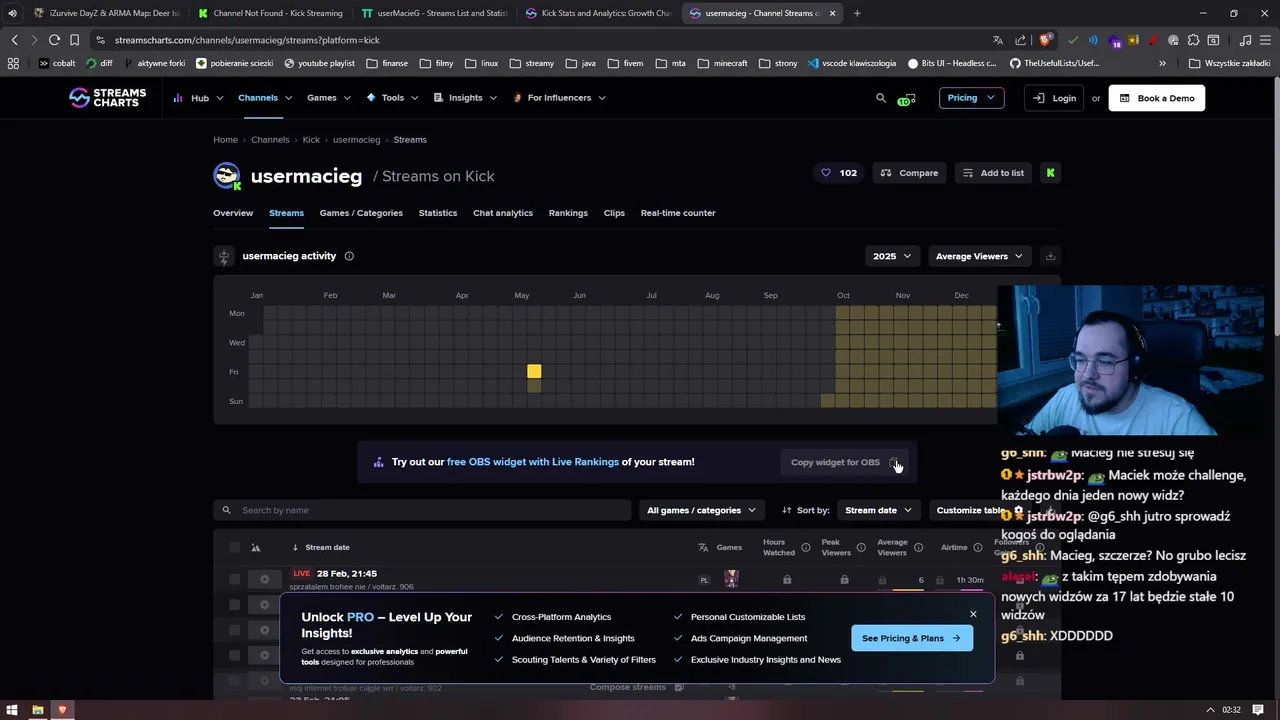Image resolution: width=1280 pixels, height=720 pixels.
Task: Open the Brave hamburger menu
Action: click(1265, 40)
